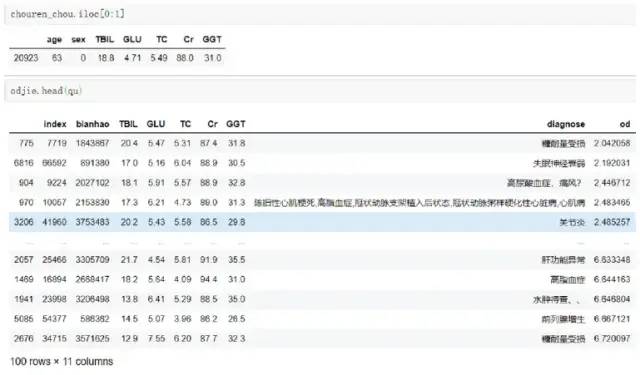Click the bianhao value 3305709
This screenshot has width=640, height=375.
(92, 260)
